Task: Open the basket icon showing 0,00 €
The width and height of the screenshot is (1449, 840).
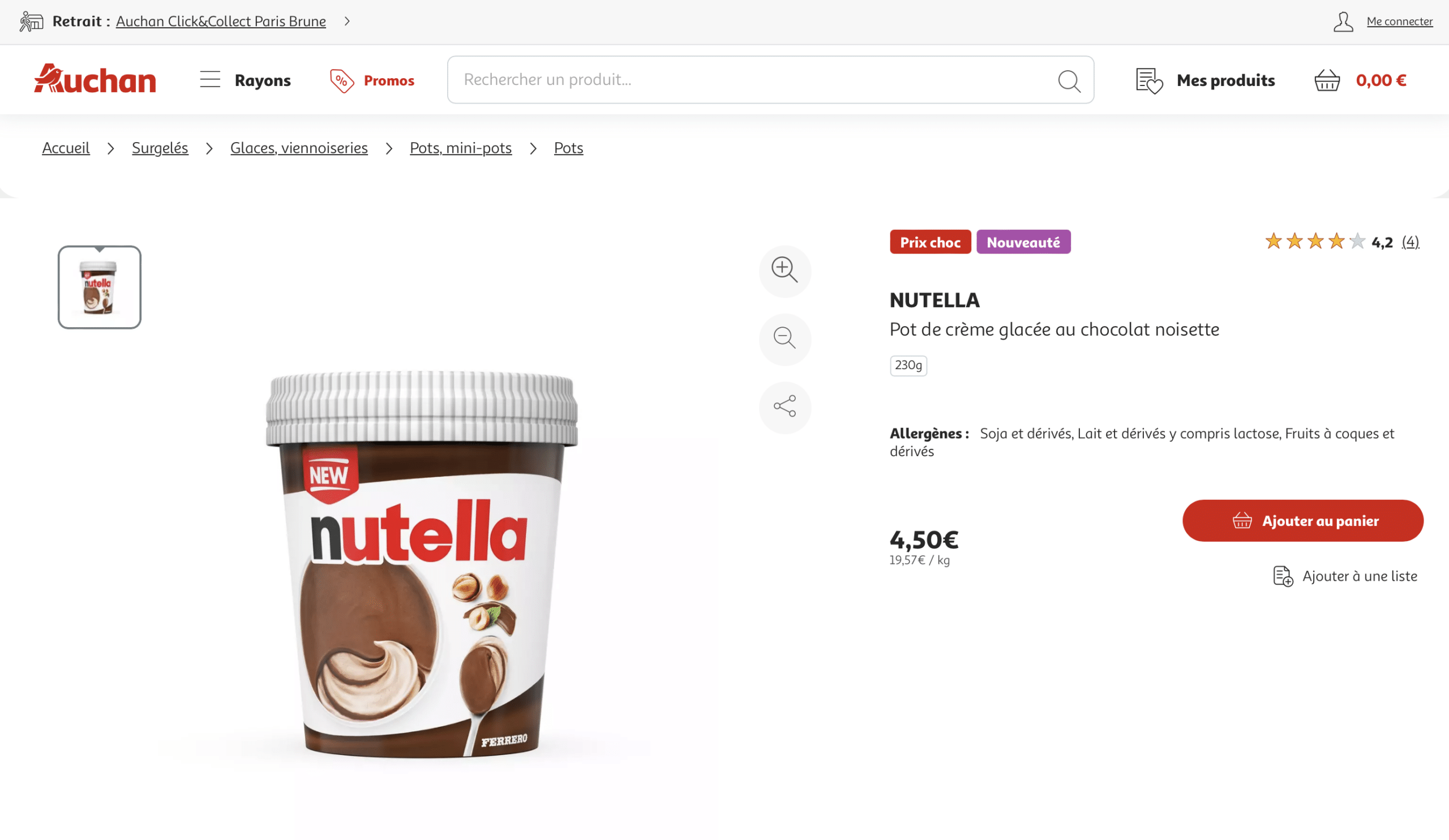Action: 1327,80
